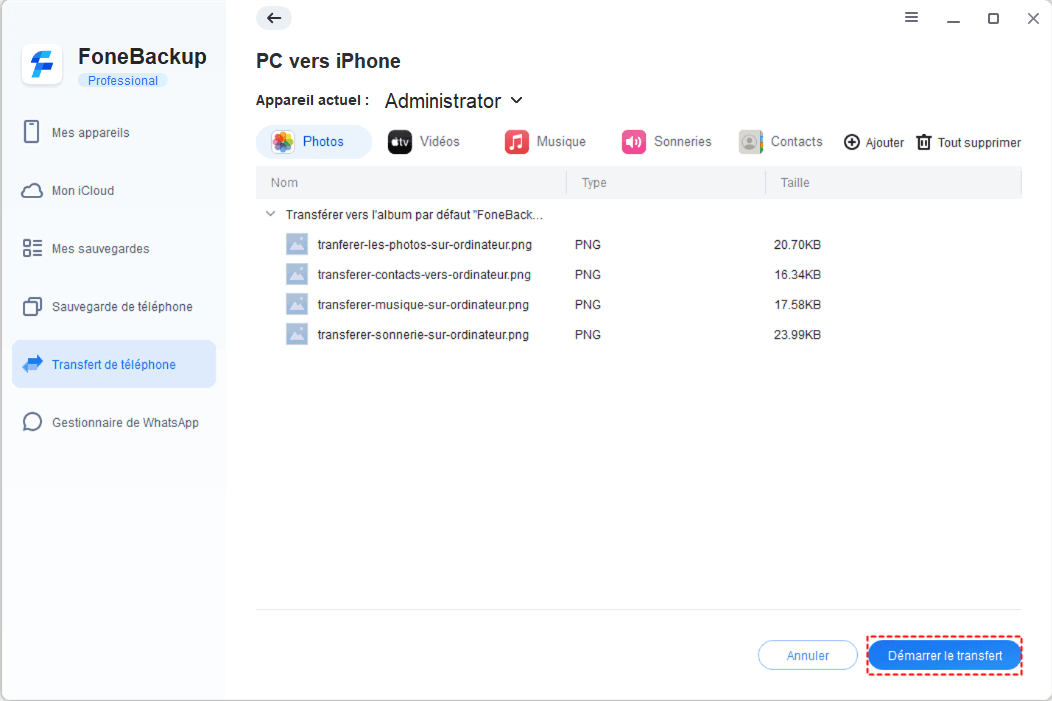This screenshot has width=1052, height=701.
Task: Click the pink Sonneries speaker icon
Action: pyautogui.click(x=633, y=142)
